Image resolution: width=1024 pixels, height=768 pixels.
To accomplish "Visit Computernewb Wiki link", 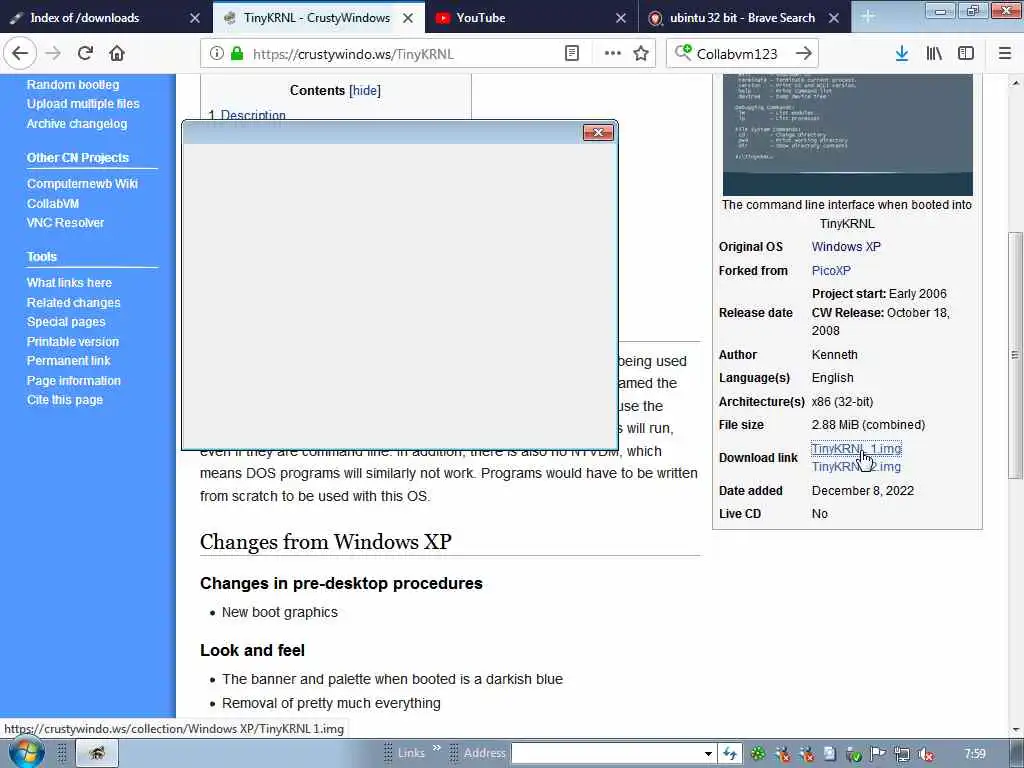I will click(x=82, y=184).
